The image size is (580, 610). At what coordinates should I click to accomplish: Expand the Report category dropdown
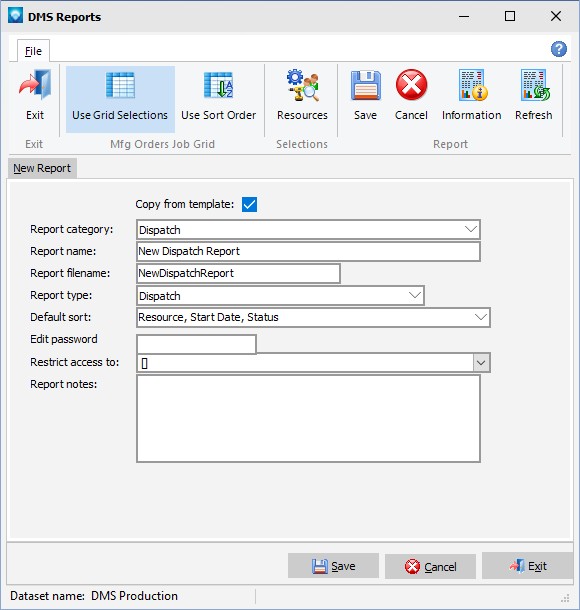(471, 230)
